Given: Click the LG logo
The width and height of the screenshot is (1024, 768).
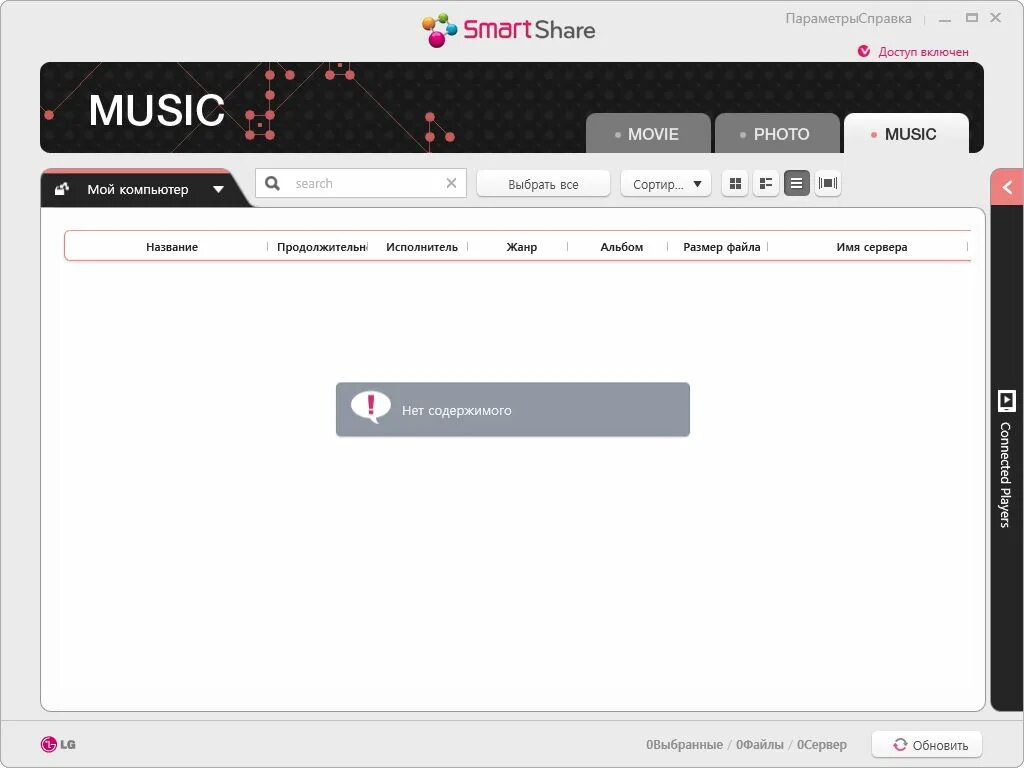Looking at the screenshot, I should coord(57,744).
